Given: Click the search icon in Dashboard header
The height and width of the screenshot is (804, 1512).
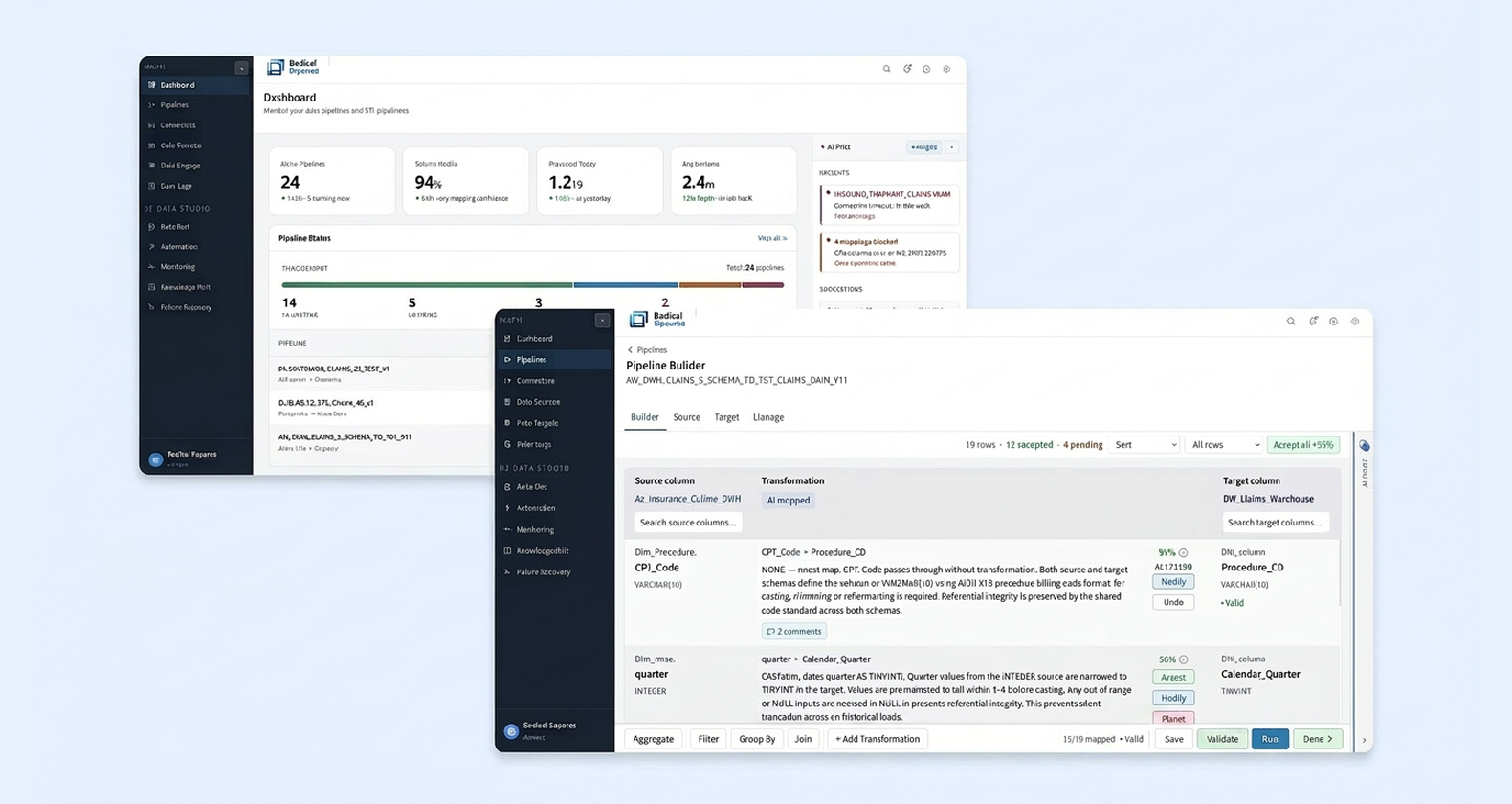Looking at the screenshot, I should point(887,69).
